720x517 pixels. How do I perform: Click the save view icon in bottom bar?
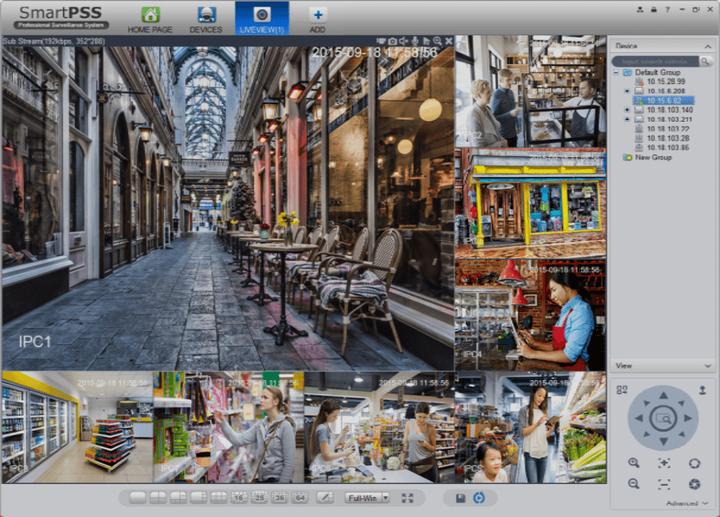point(460,497)
